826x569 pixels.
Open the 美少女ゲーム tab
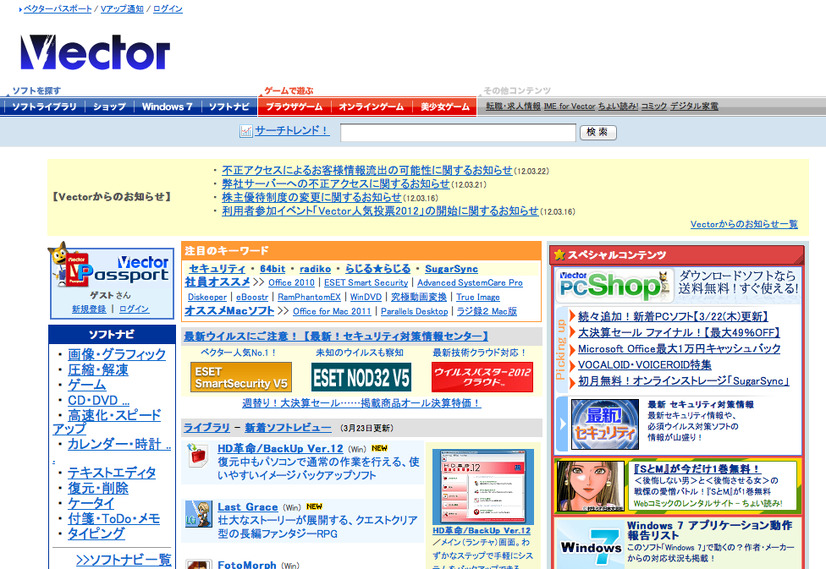(445, 106)
